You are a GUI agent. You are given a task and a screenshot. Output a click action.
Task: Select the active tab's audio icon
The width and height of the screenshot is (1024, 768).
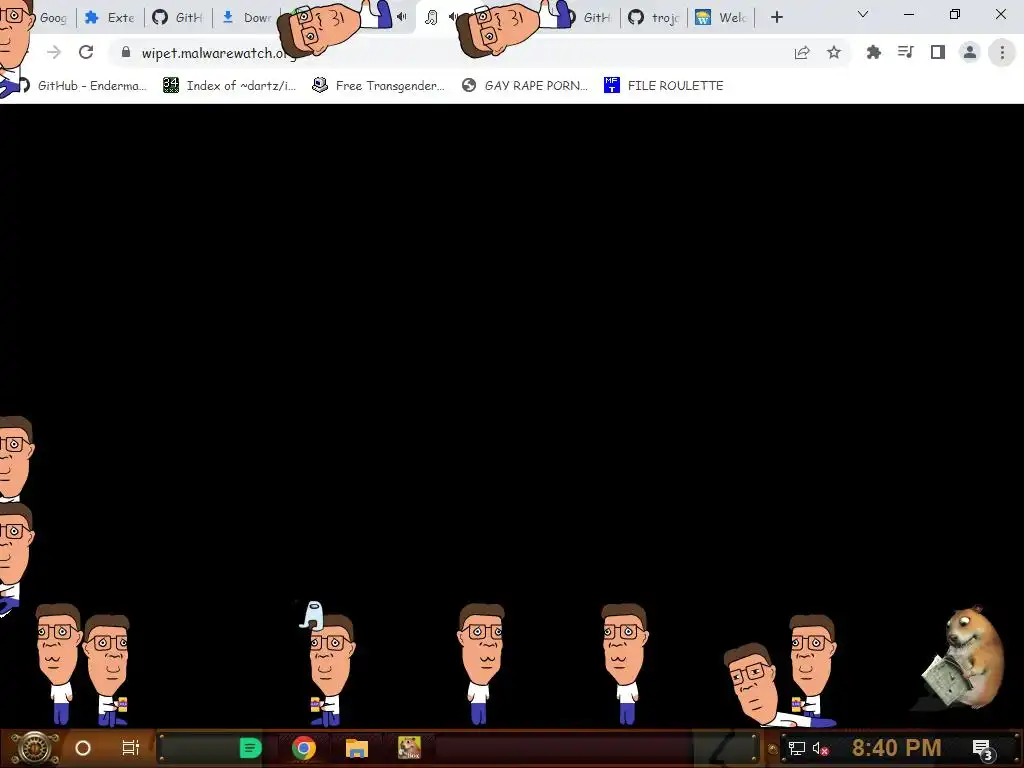point(452,17)
